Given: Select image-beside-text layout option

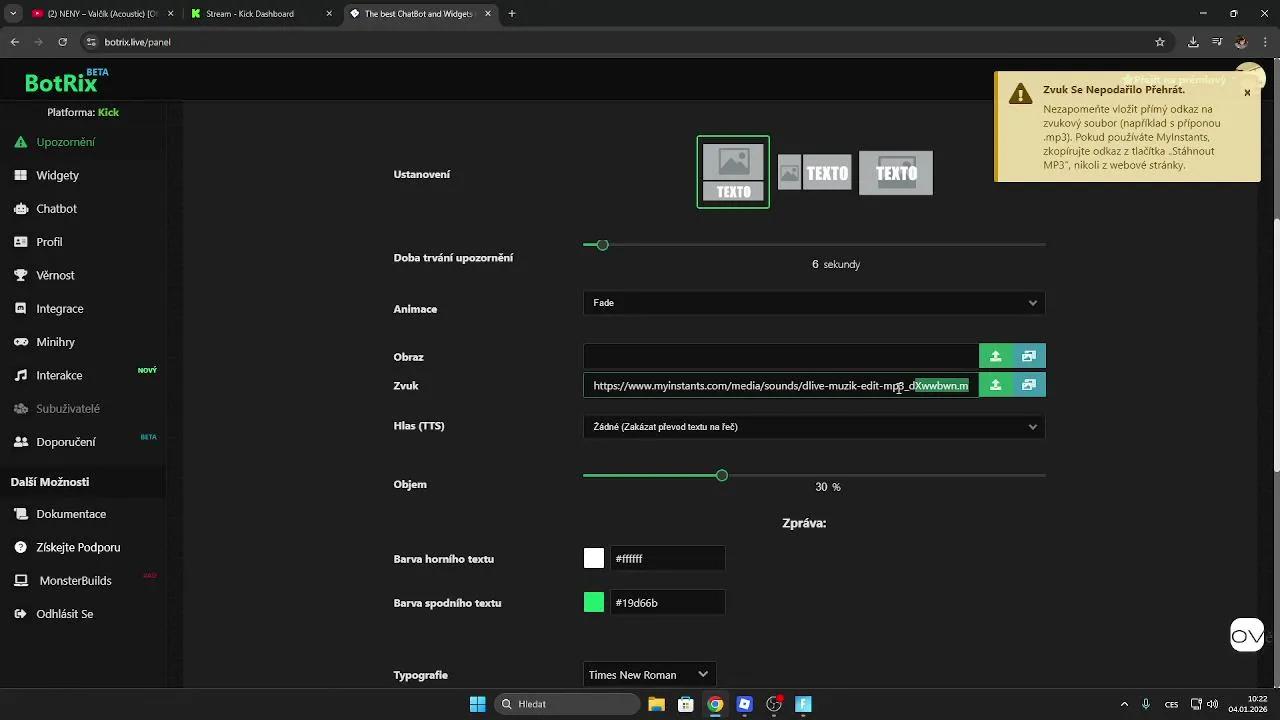Looking at the screenshot, I should pos(814,173).
